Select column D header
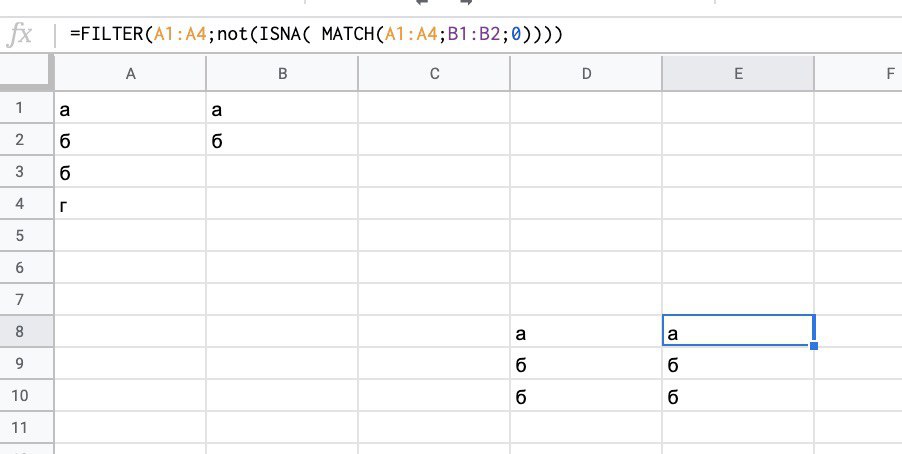The width and height of the screenshot is (902, 454). tap(586, 73)
